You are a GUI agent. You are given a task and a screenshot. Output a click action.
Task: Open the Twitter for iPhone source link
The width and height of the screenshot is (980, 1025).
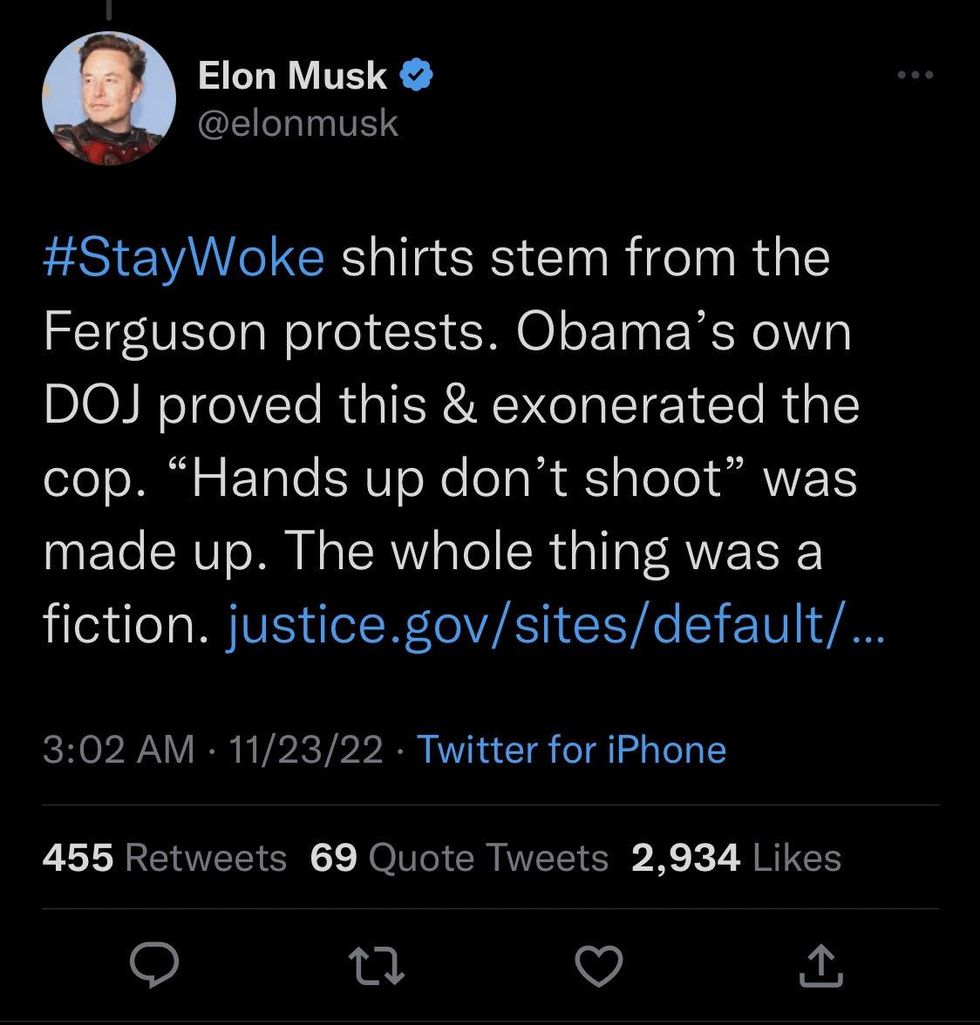point(571,749)
